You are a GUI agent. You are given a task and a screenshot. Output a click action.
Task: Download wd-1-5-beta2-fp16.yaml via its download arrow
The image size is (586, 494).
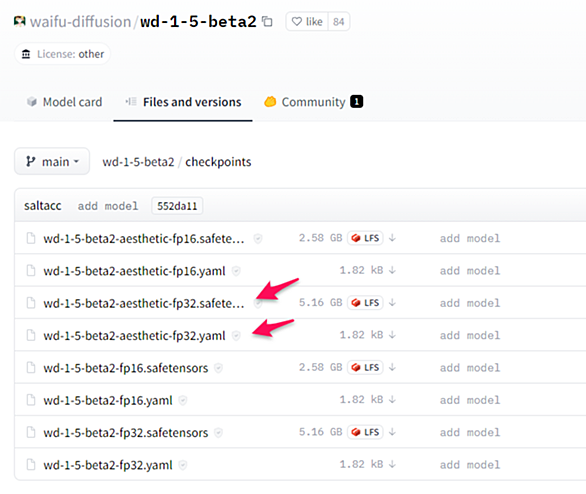click(392, 400)
